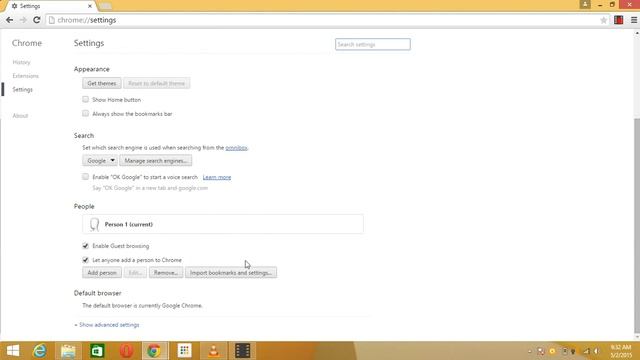Open the user profile button in the title bar

585,4
